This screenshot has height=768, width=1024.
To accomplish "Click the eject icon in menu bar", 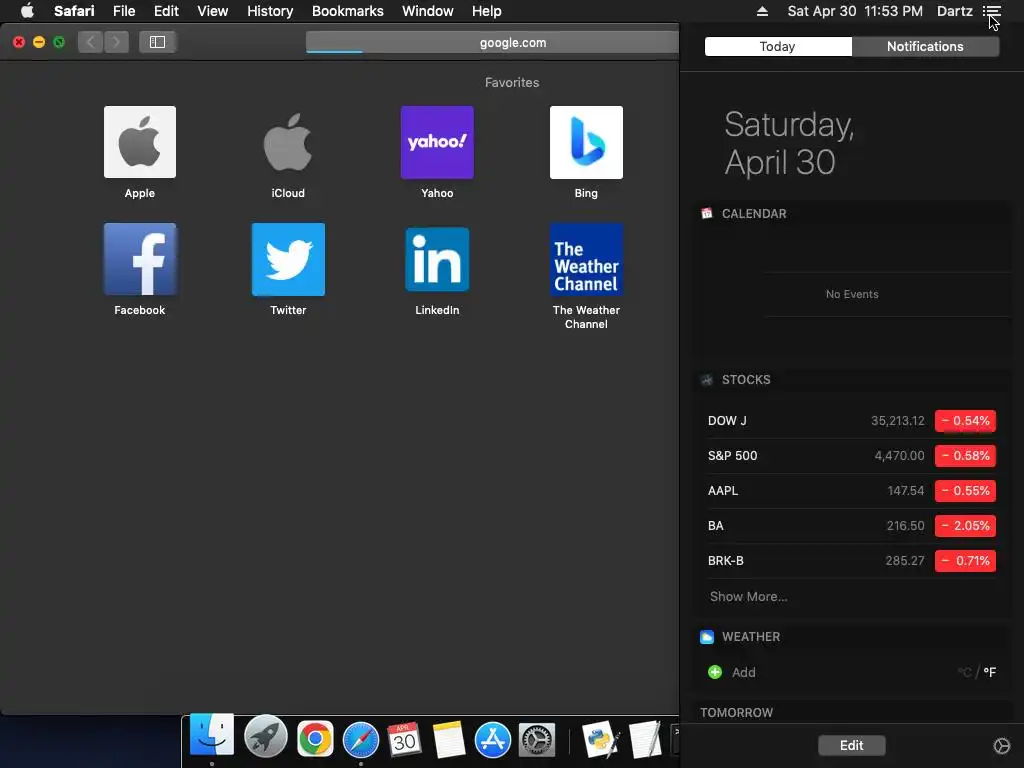I will point(762,11).
